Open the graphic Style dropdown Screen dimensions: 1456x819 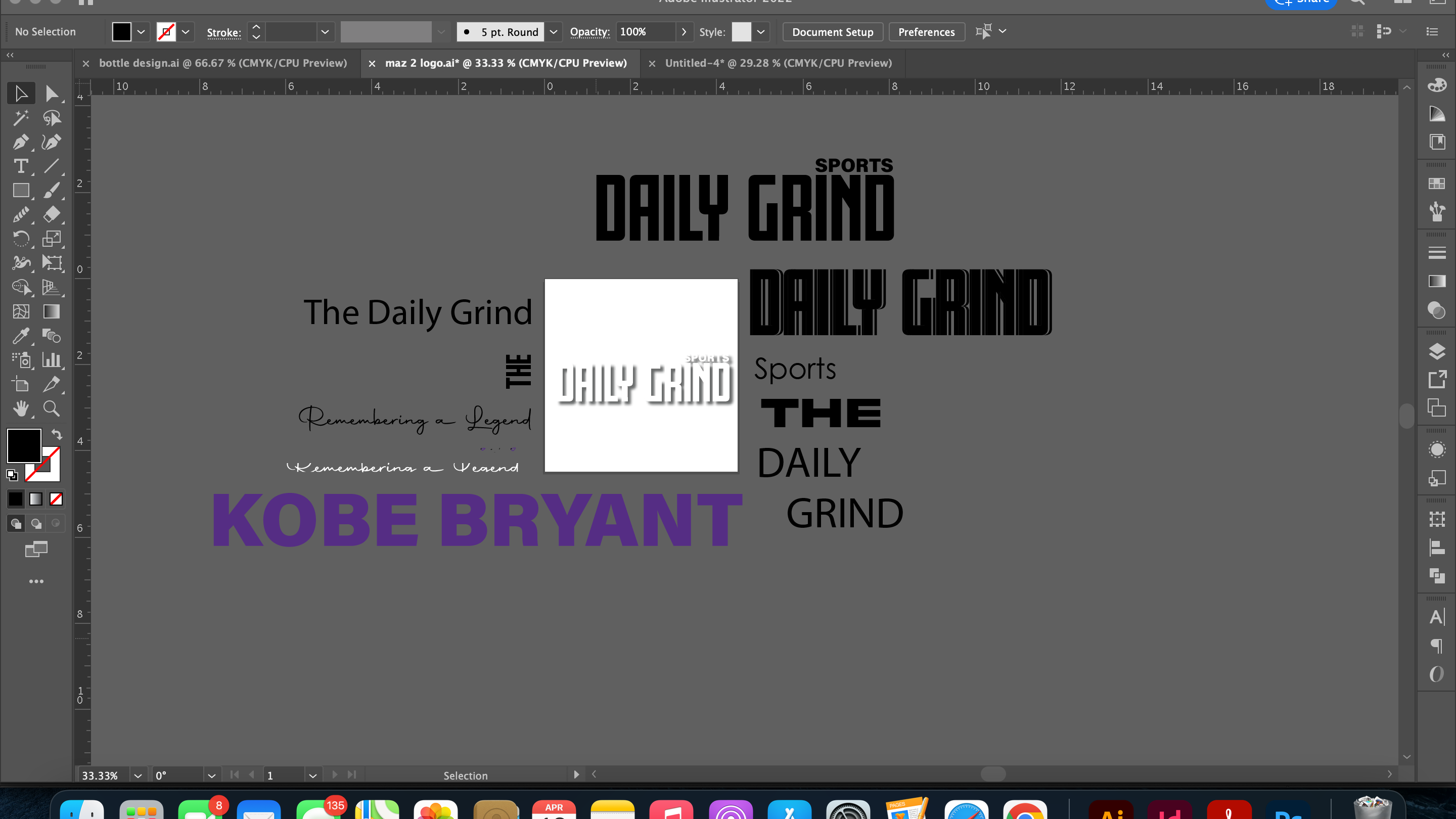tap(761, 32)
